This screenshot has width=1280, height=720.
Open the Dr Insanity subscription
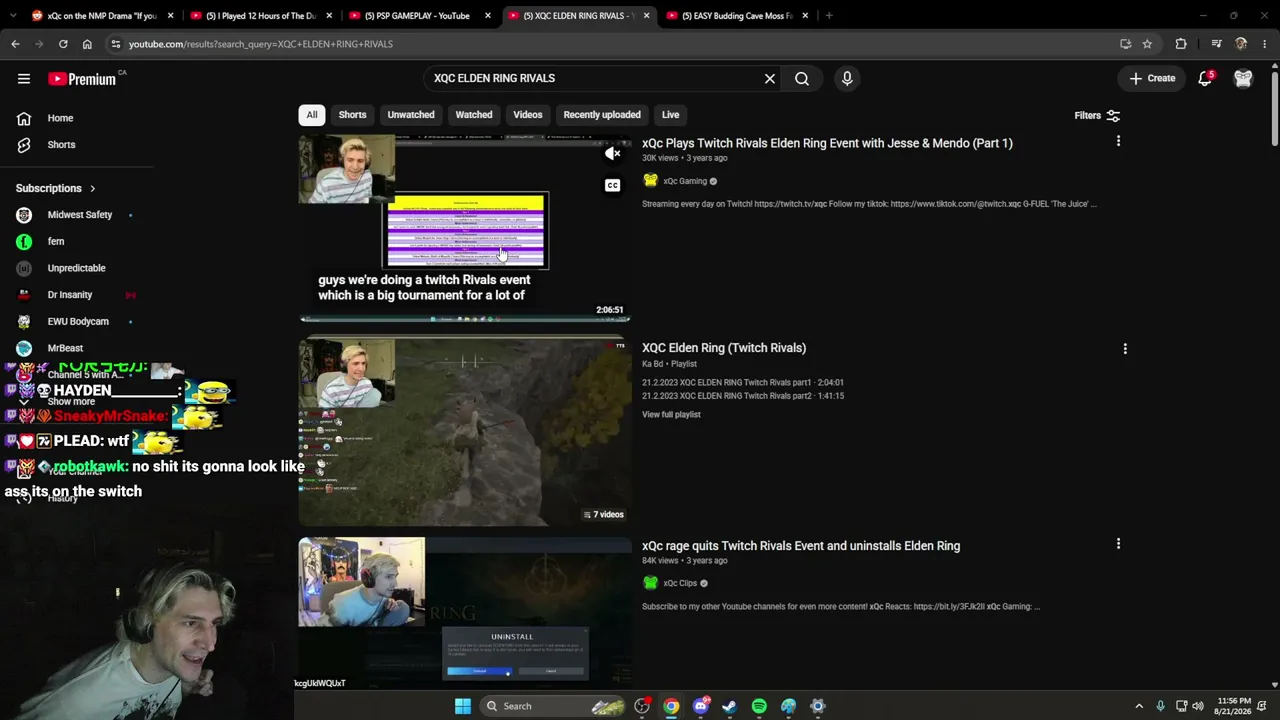[70, 295]
